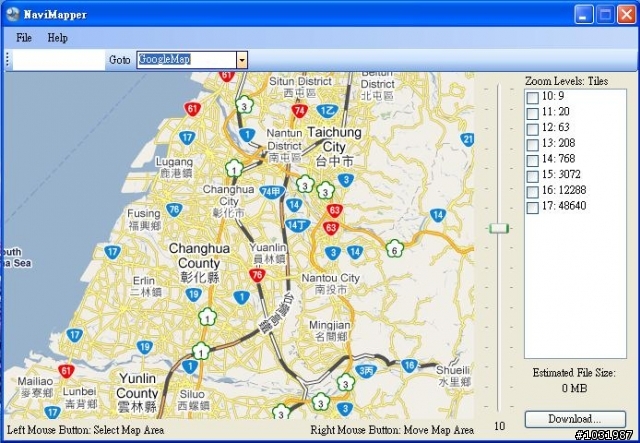Open the Help menu

click(x=58, y=38)
